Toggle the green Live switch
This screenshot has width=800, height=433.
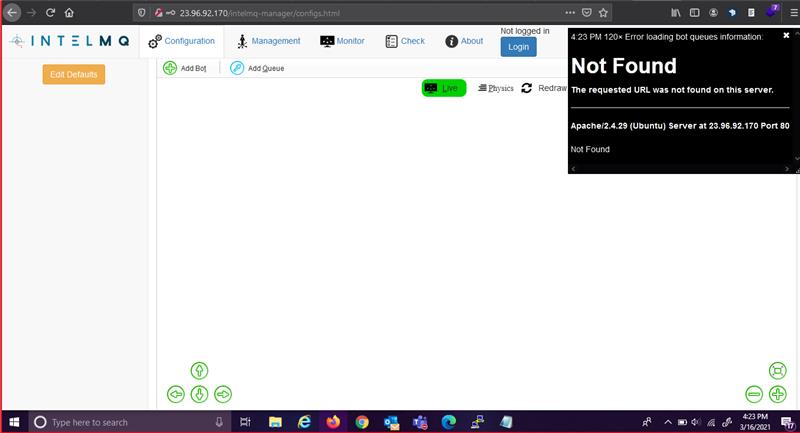[x=443, y=88]
